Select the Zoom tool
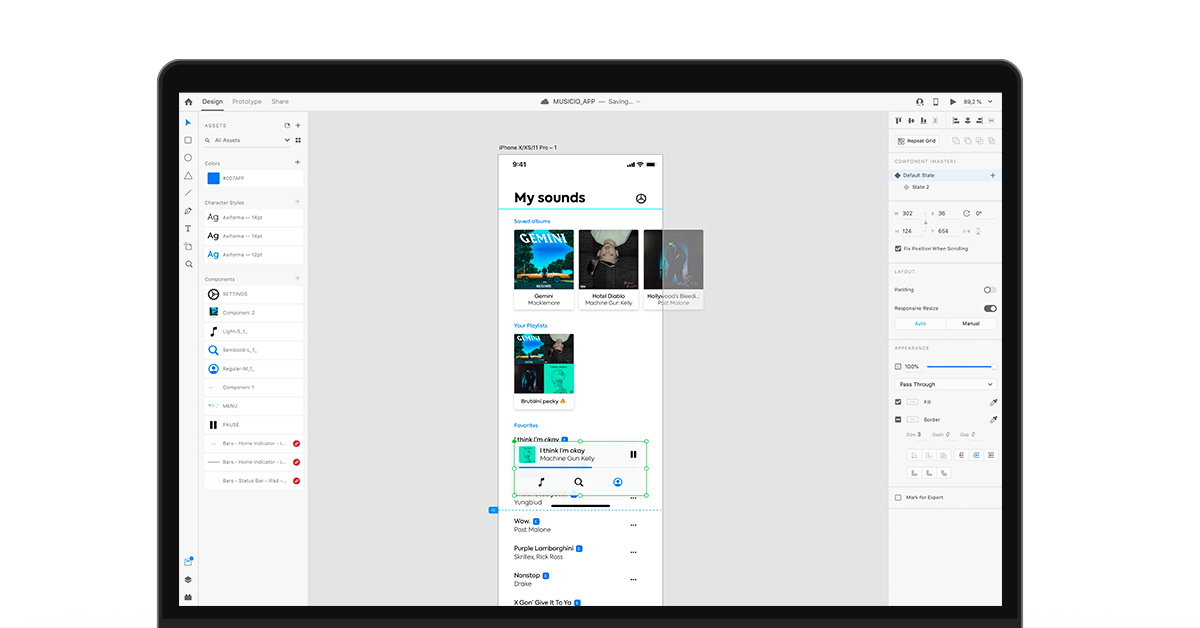 (x=188, y=264)
